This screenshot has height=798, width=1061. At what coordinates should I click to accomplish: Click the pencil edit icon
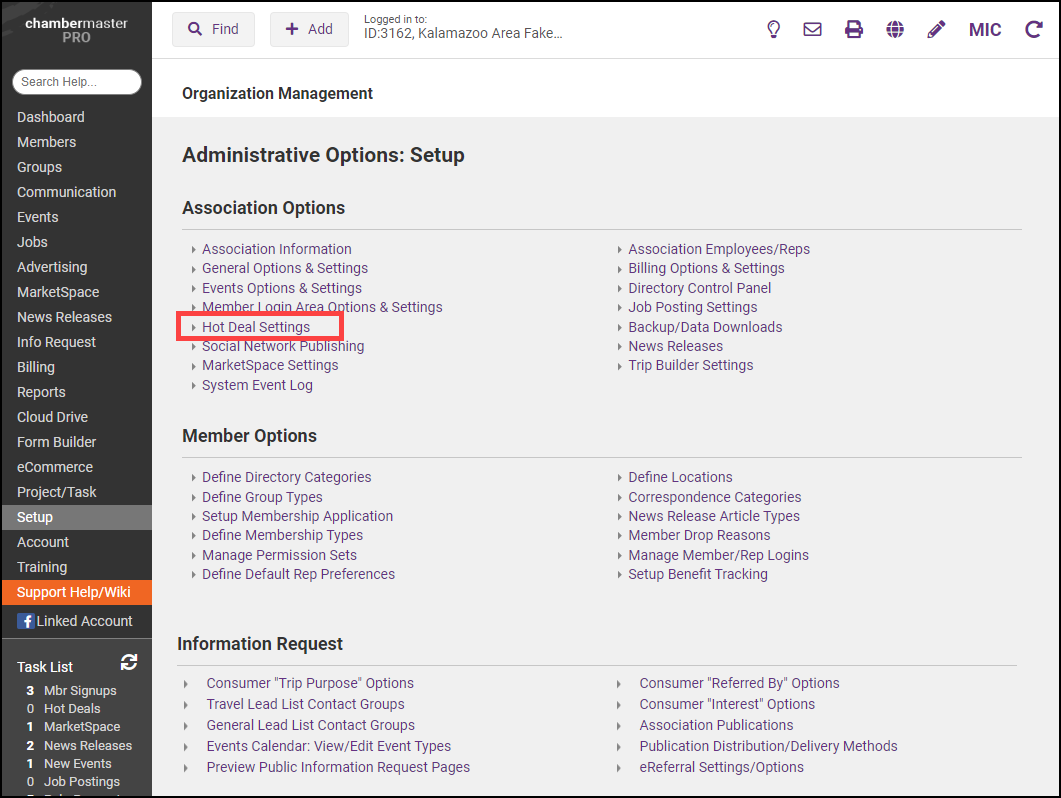click(936, 30)
